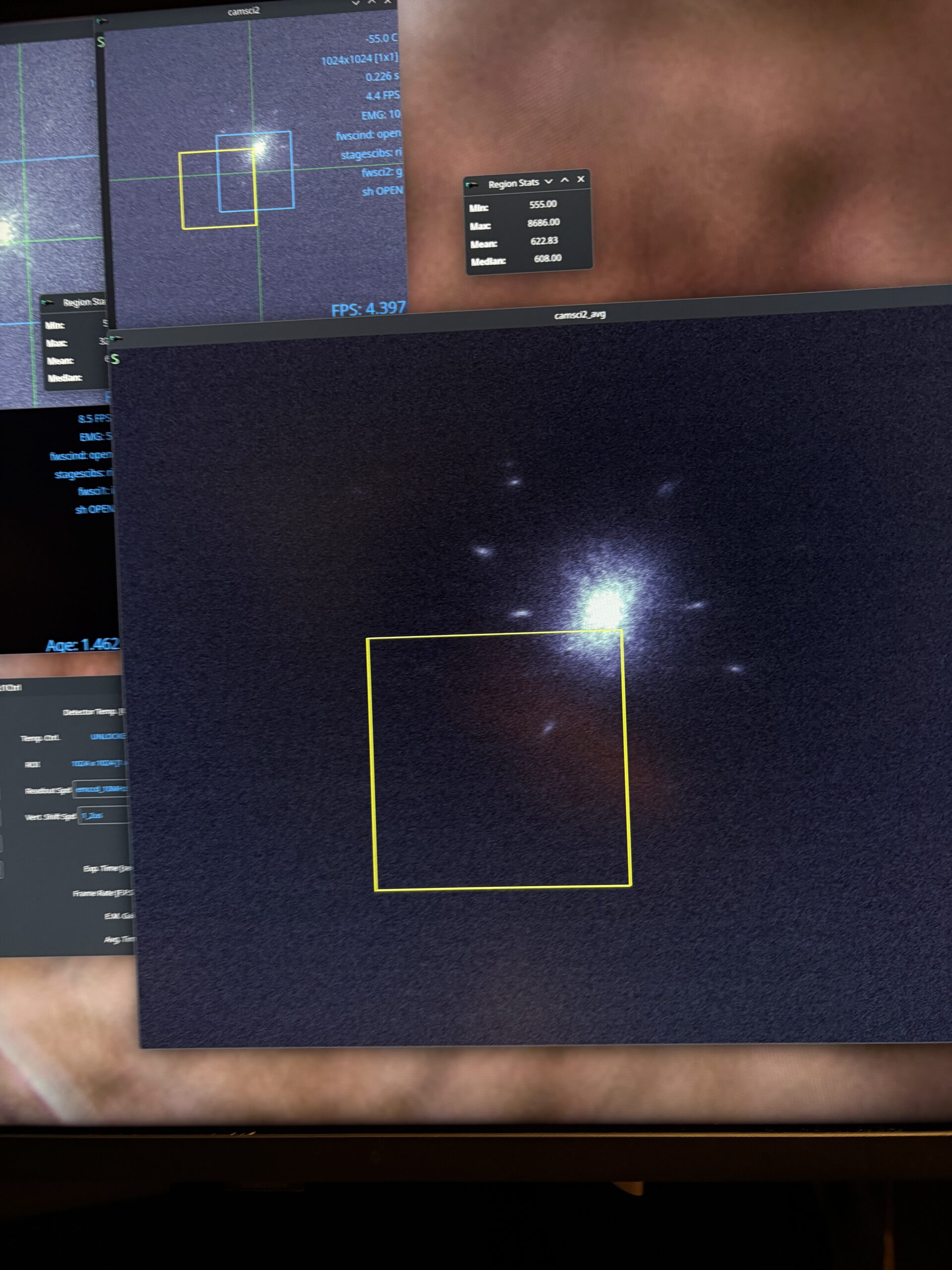
Task: Select the camsci2_avg window title bar
Action: click(580, 315)
